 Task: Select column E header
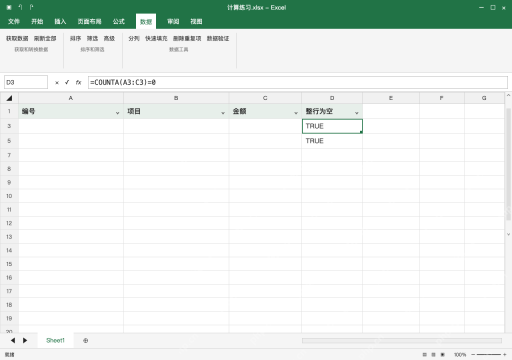pyautogui.click(x=391, y=98)
